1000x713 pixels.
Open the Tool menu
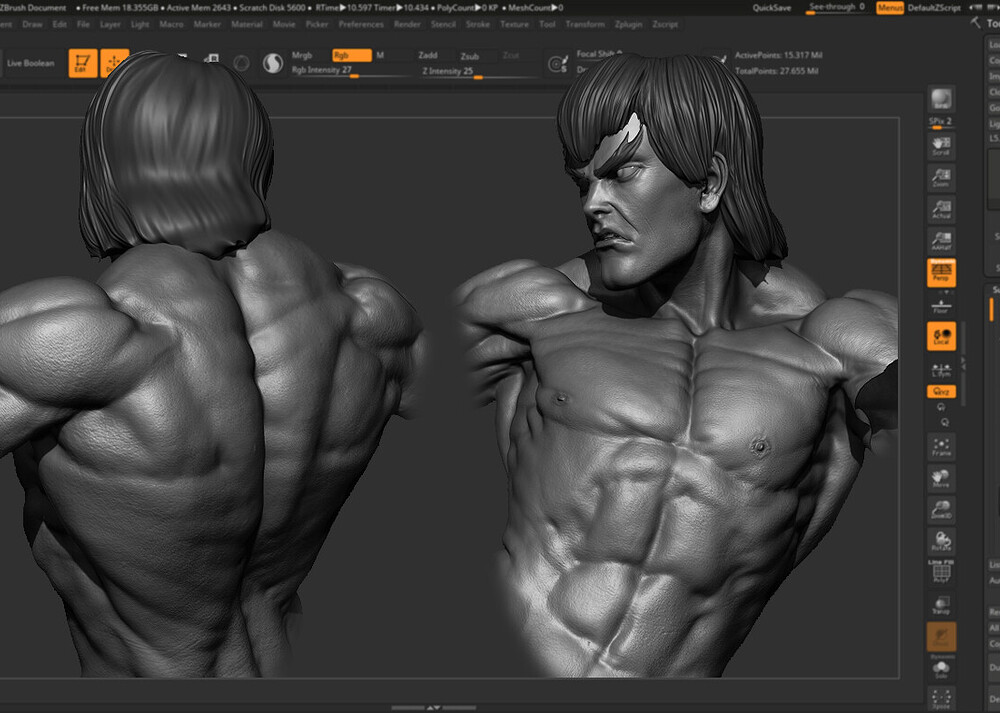pos(547,24)
